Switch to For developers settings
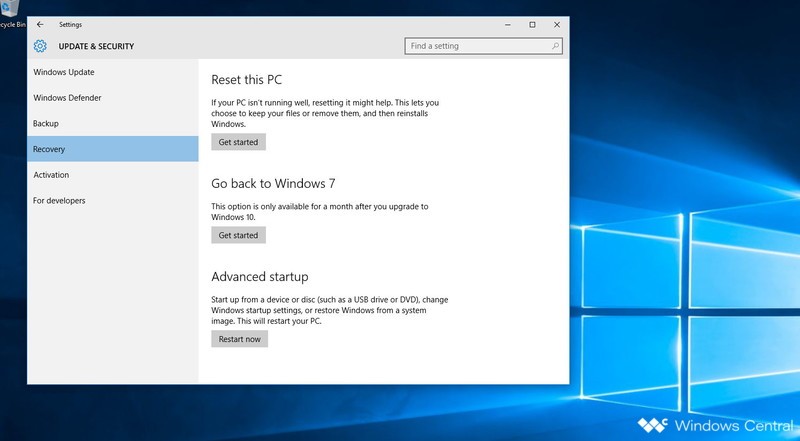The height and width of the screenshot is (441, 800). [x=113, y=200]
